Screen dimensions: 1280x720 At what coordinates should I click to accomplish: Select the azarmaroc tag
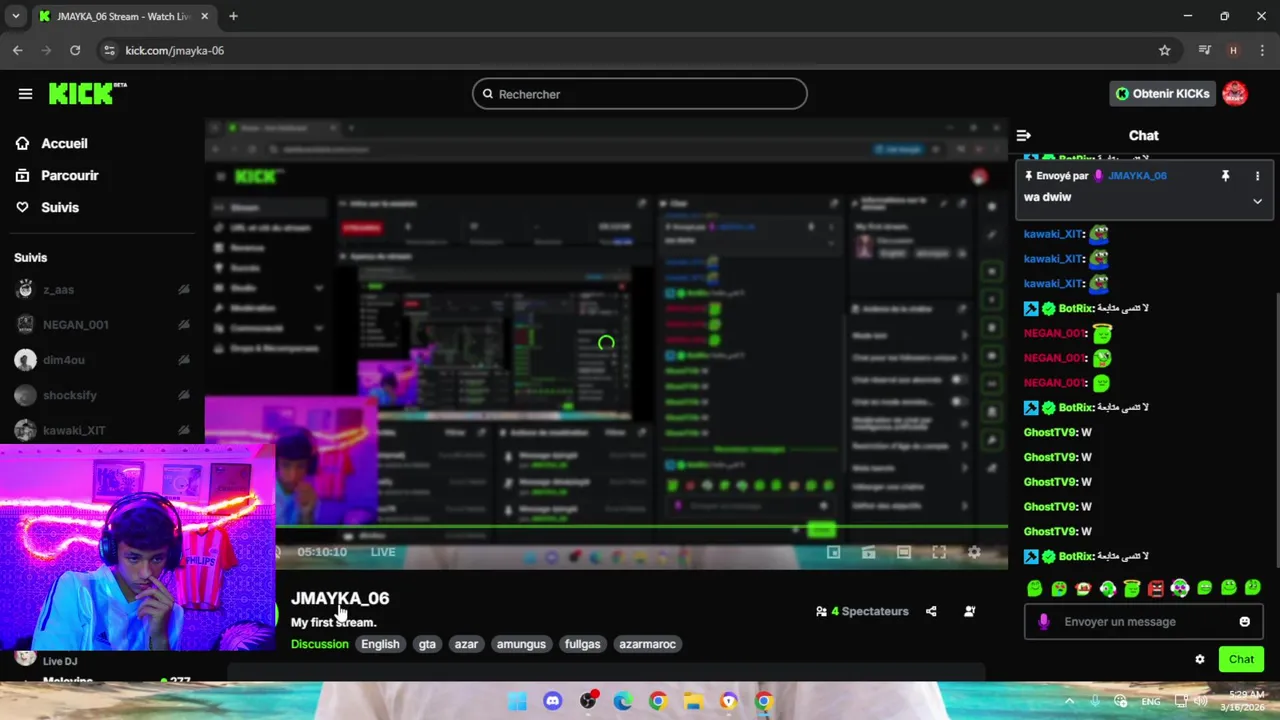(x=647, y=644)
